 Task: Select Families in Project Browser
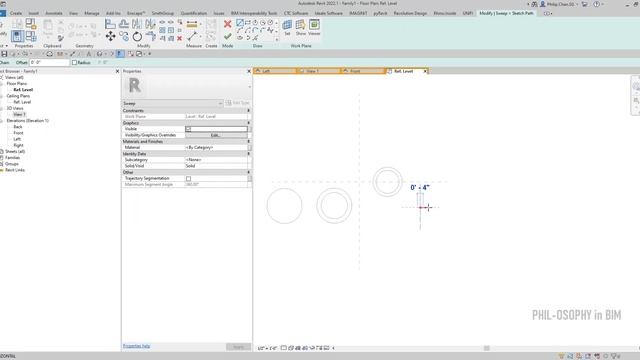coord(12,158)
